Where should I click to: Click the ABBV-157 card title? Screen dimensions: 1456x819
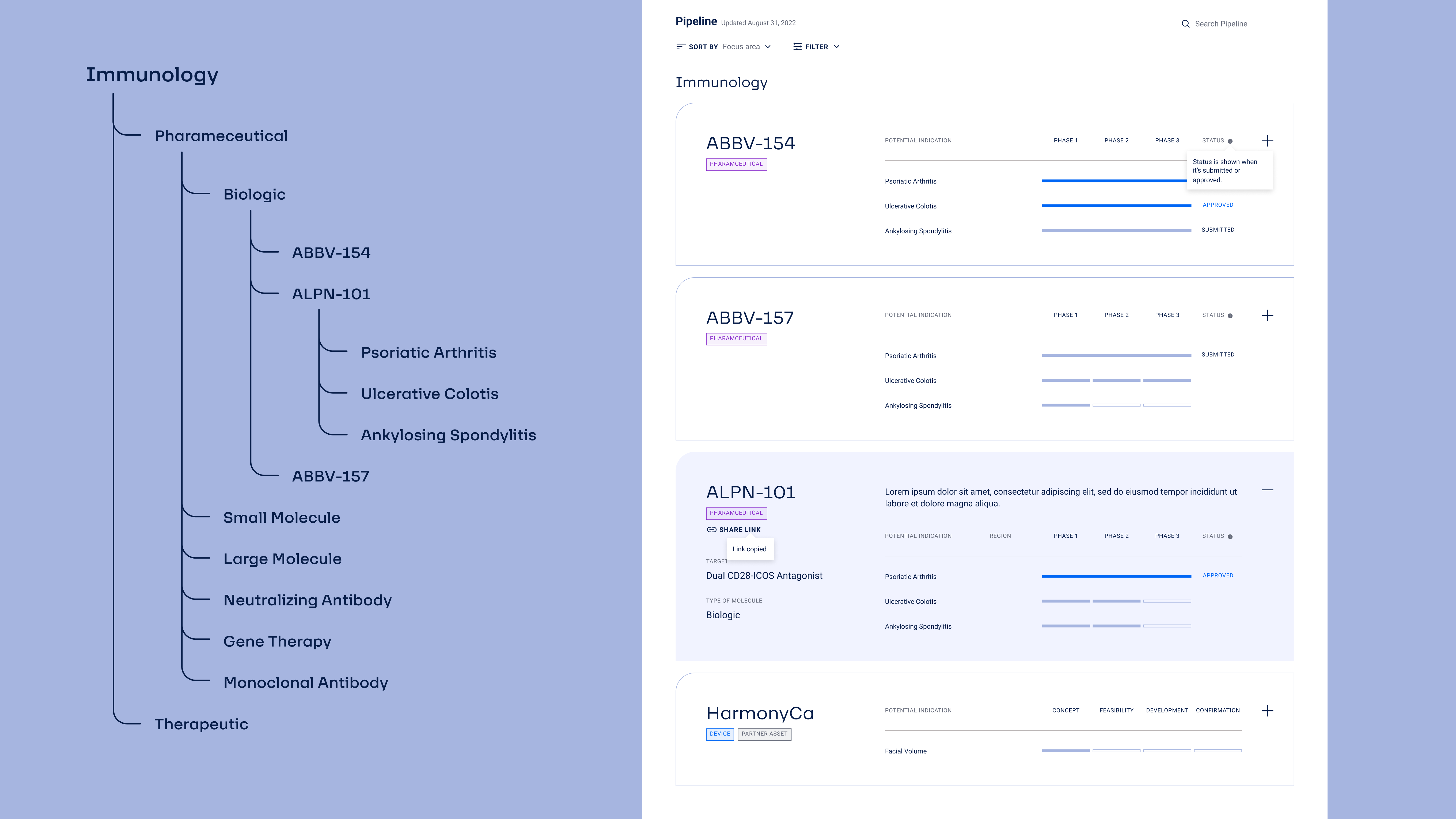click(x=750, y=318)
